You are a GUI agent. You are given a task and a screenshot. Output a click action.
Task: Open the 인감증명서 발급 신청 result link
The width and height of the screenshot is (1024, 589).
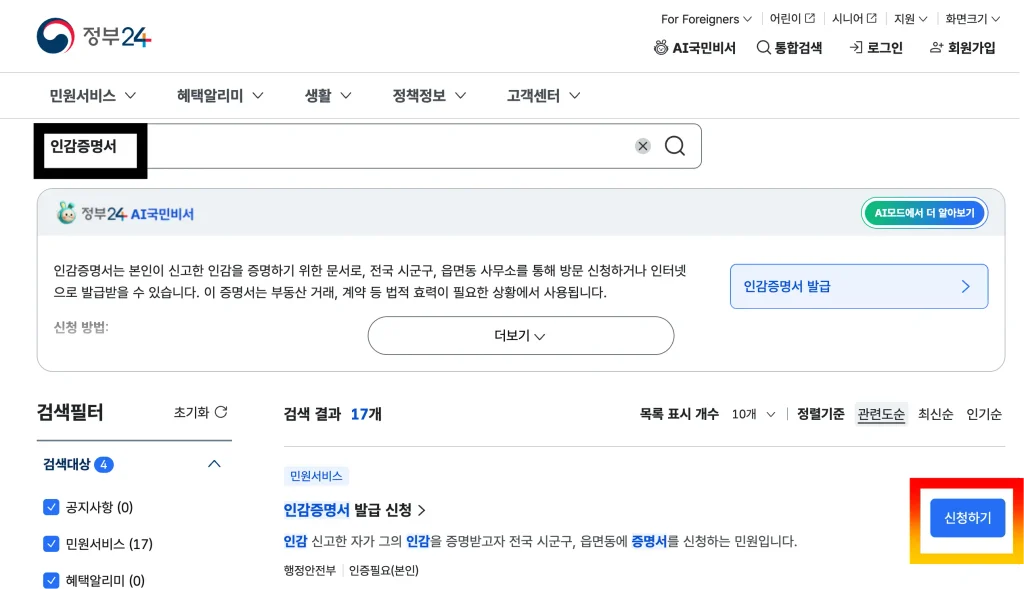pos(354,509)
